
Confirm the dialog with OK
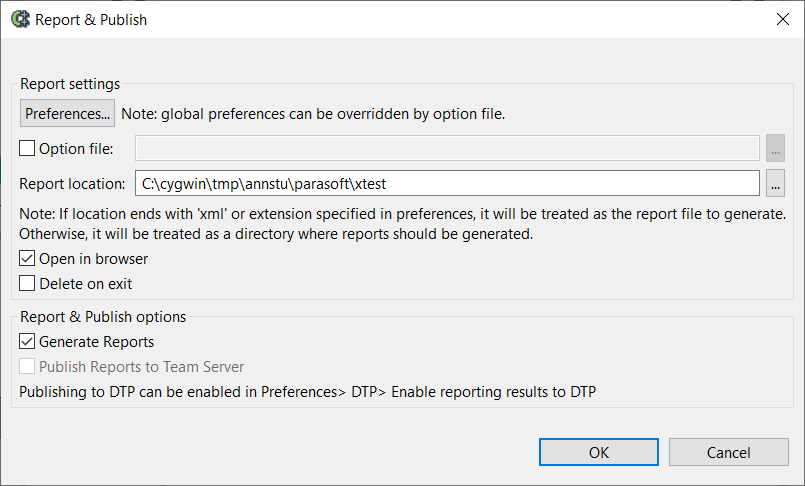coord(599,452)
